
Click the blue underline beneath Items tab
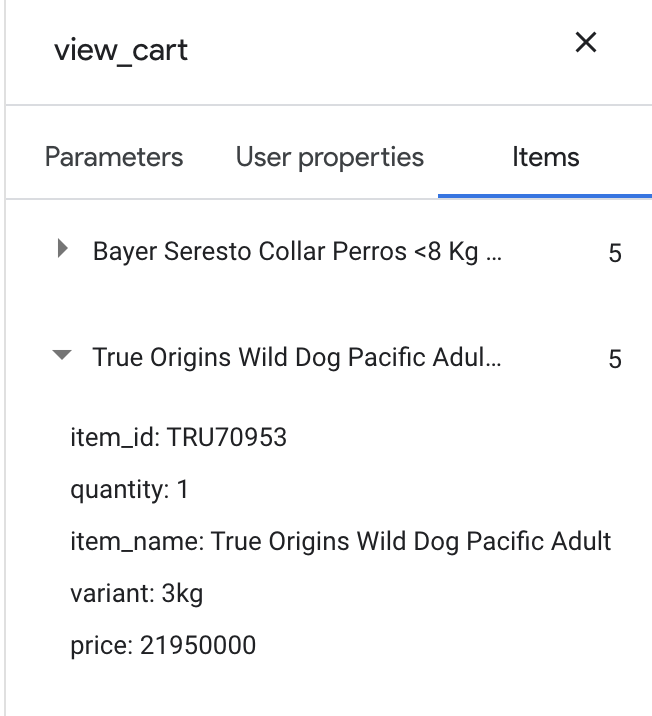click(545, 196)
